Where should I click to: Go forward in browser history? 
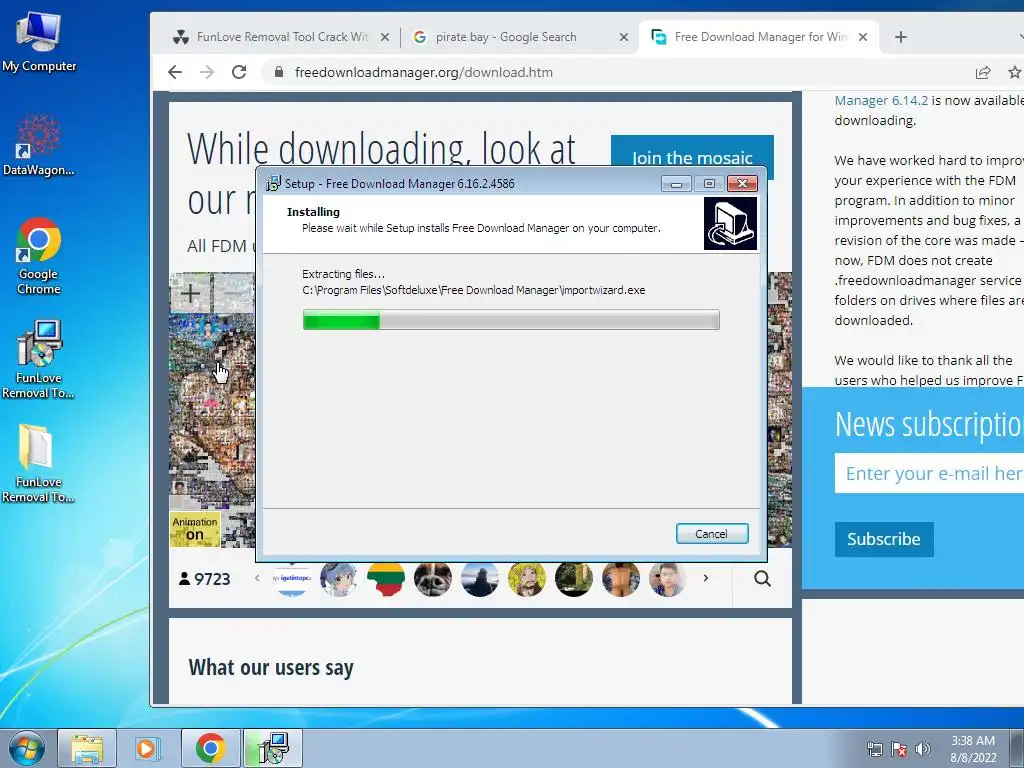coord(207,72)
